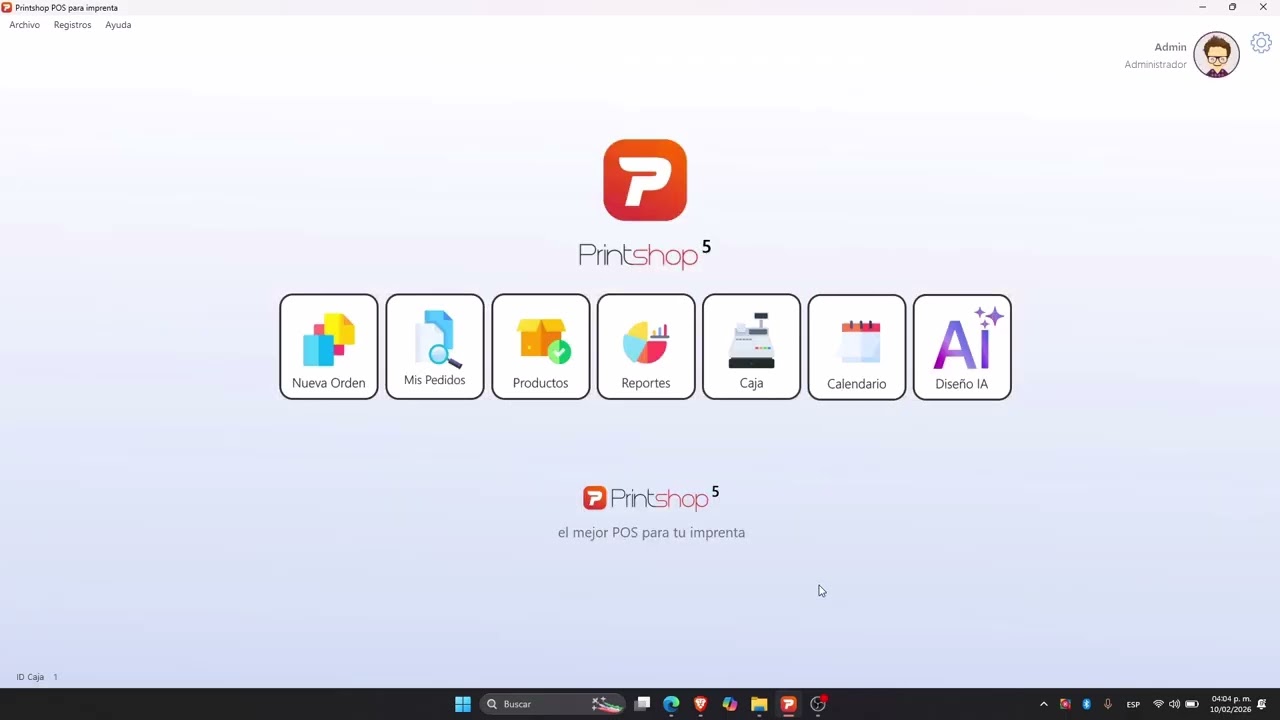Open the Calendario module

click(857, 347)
